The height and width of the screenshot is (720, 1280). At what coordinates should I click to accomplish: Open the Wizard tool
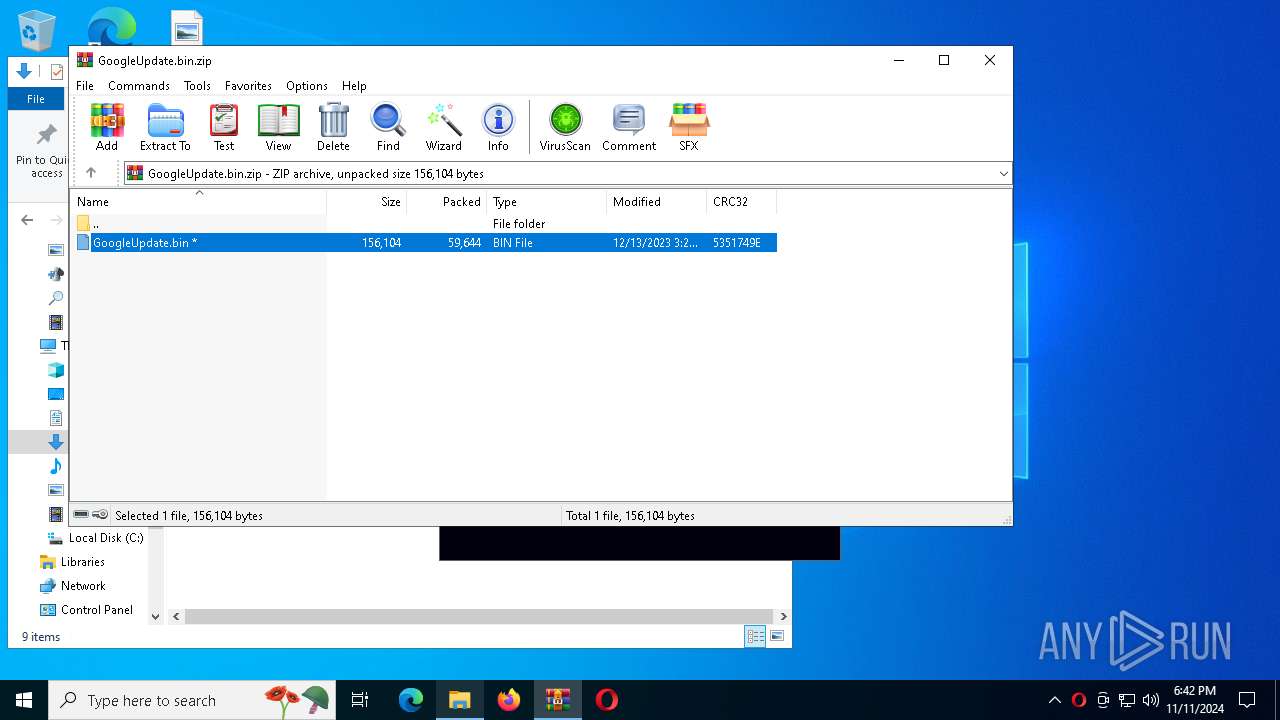(x=443, y=127)
